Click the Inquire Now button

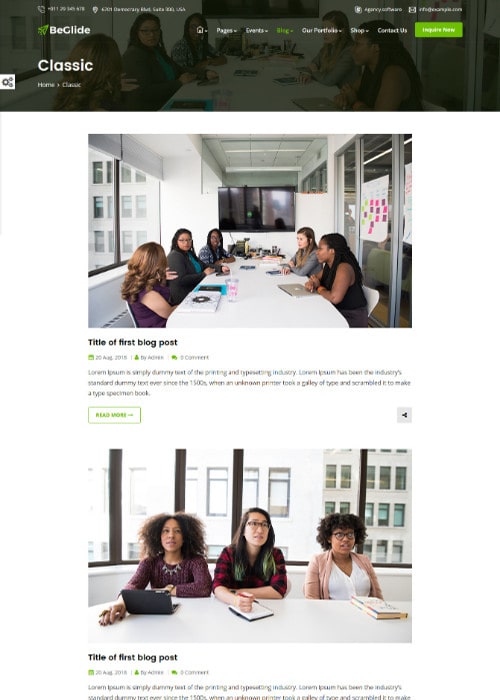pos(439,30)
